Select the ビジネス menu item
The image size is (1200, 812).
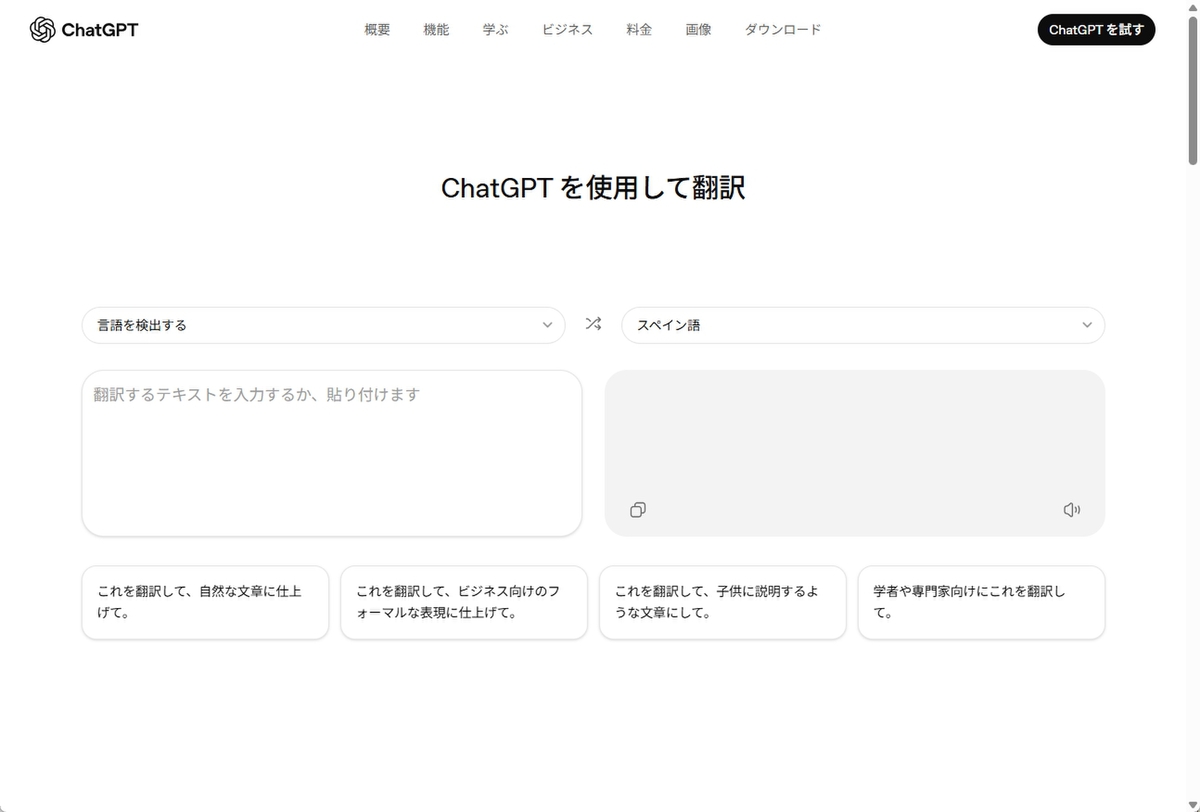(567, 30)
